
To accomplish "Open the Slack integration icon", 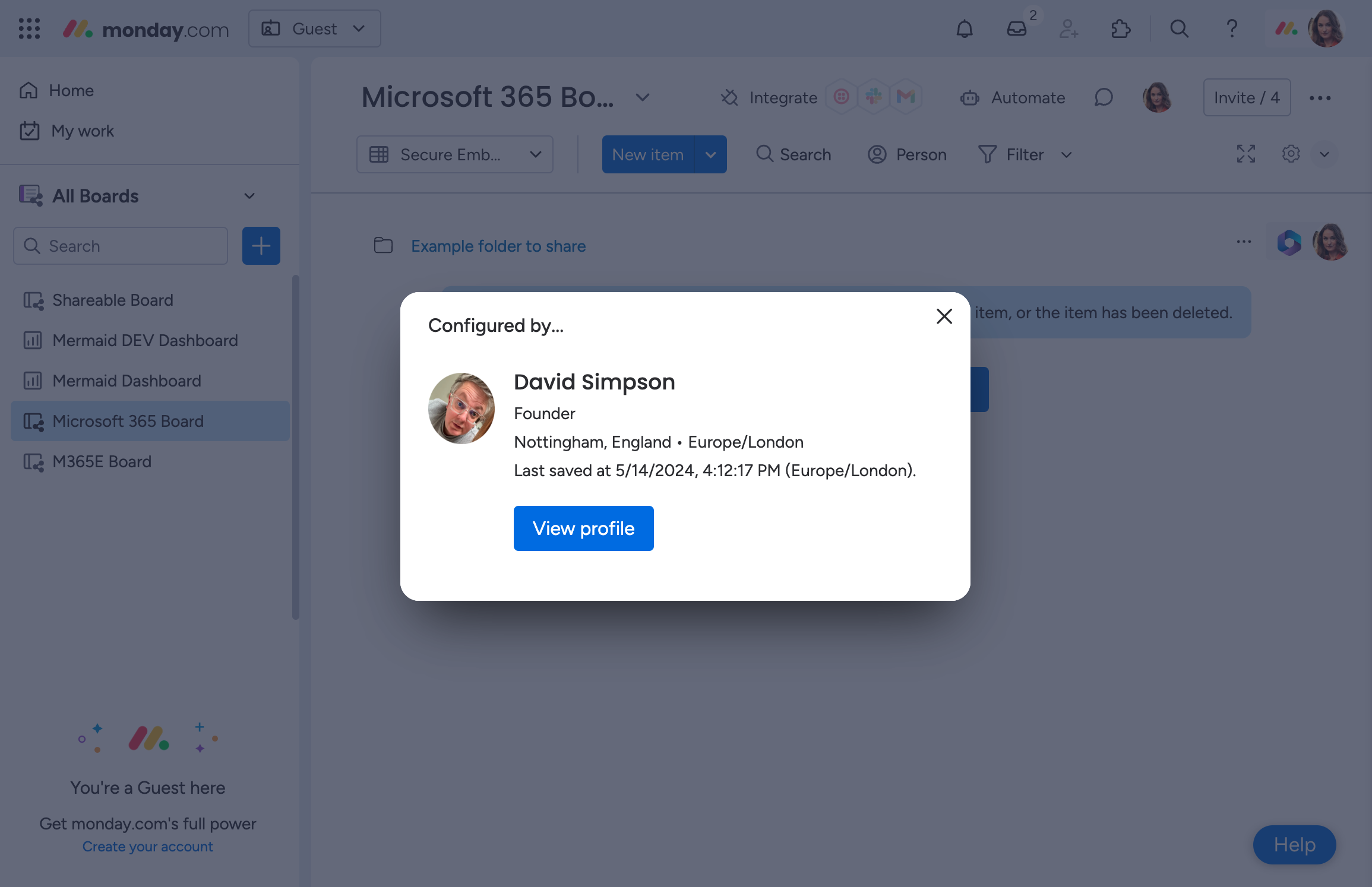I will tap(873, 97).
